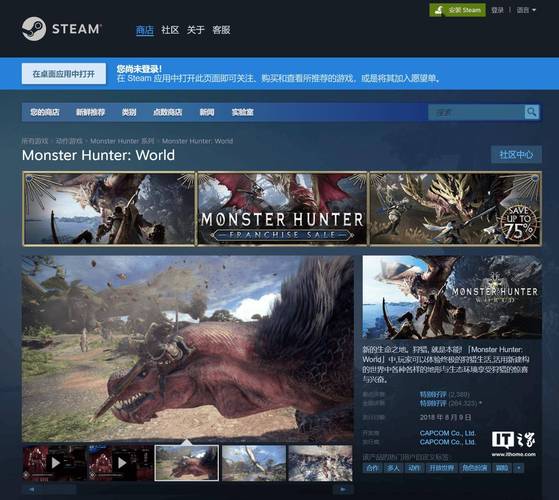Screen dimensions: 559x500
Task: Click the 您尚未登录! notice heading
Action: (139, 68)
